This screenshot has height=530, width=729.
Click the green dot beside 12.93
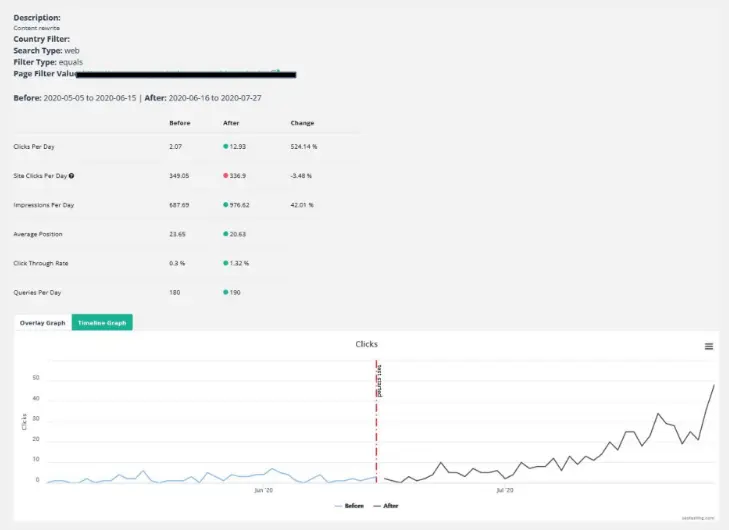coord(225,146)
